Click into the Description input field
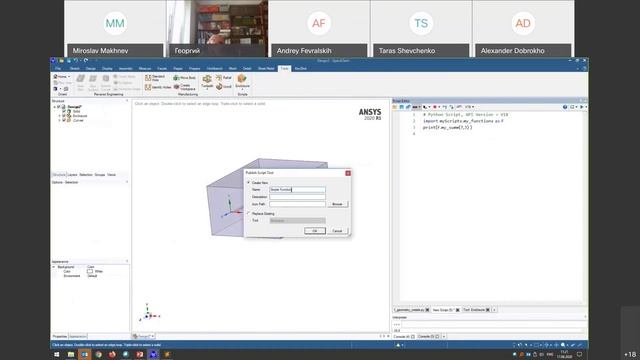The height and width of the screenshot is (360, 640). click(x=298, y=197)
